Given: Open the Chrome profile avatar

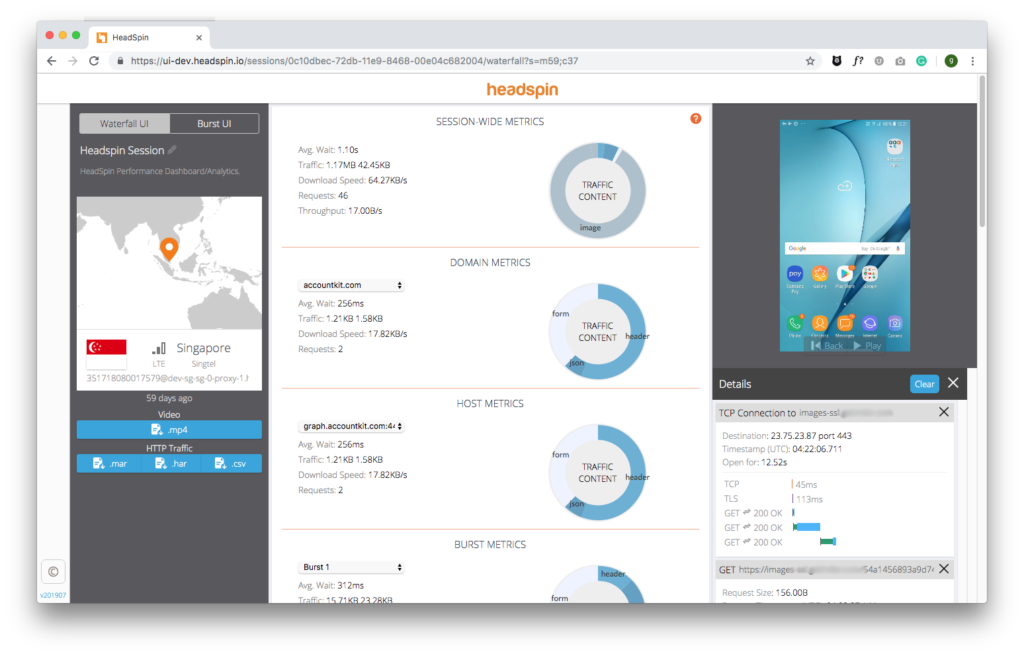Looking at the screenshot, I should [x=951, y=61].
